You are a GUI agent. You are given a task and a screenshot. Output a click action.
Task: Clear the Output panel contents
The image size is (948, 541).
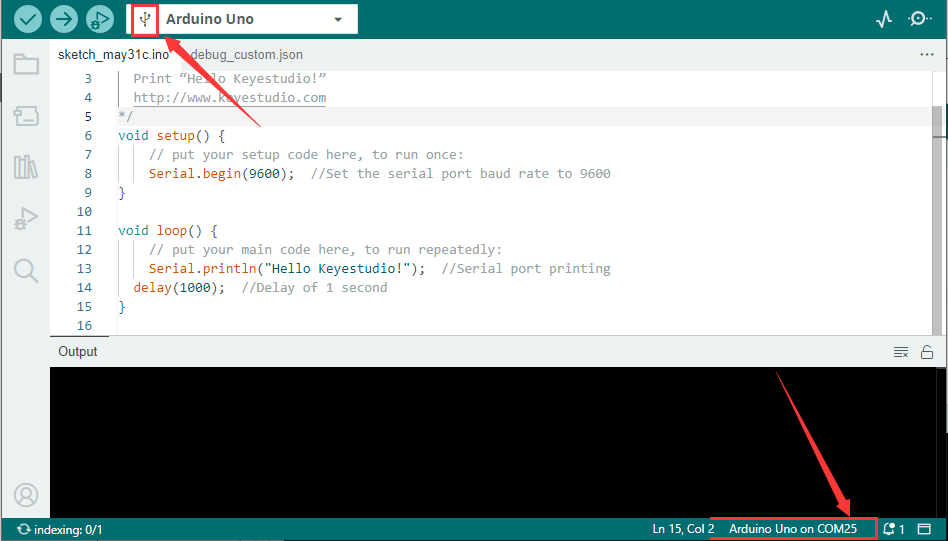tap(901, 352)
